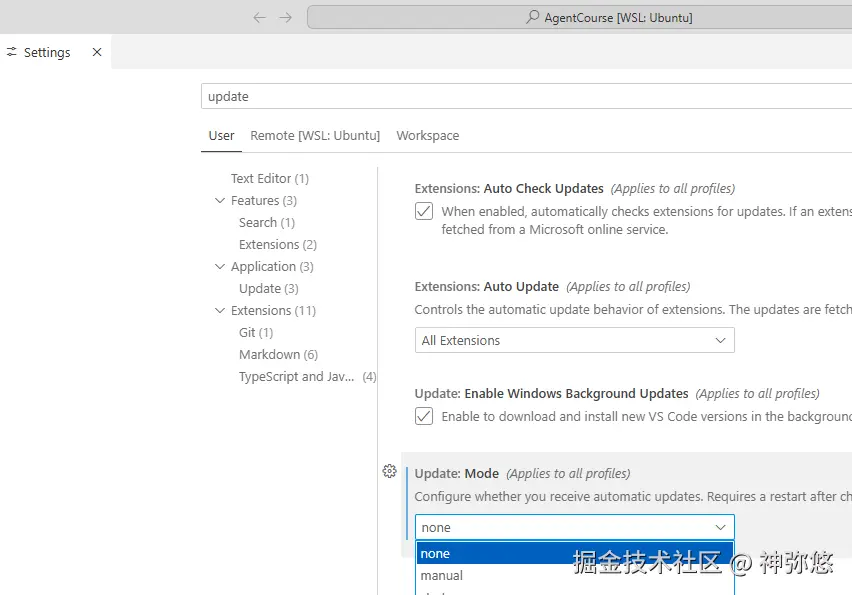Click the Update Mode 'none' combo box

pyautogui.click(x=574, y=527)
